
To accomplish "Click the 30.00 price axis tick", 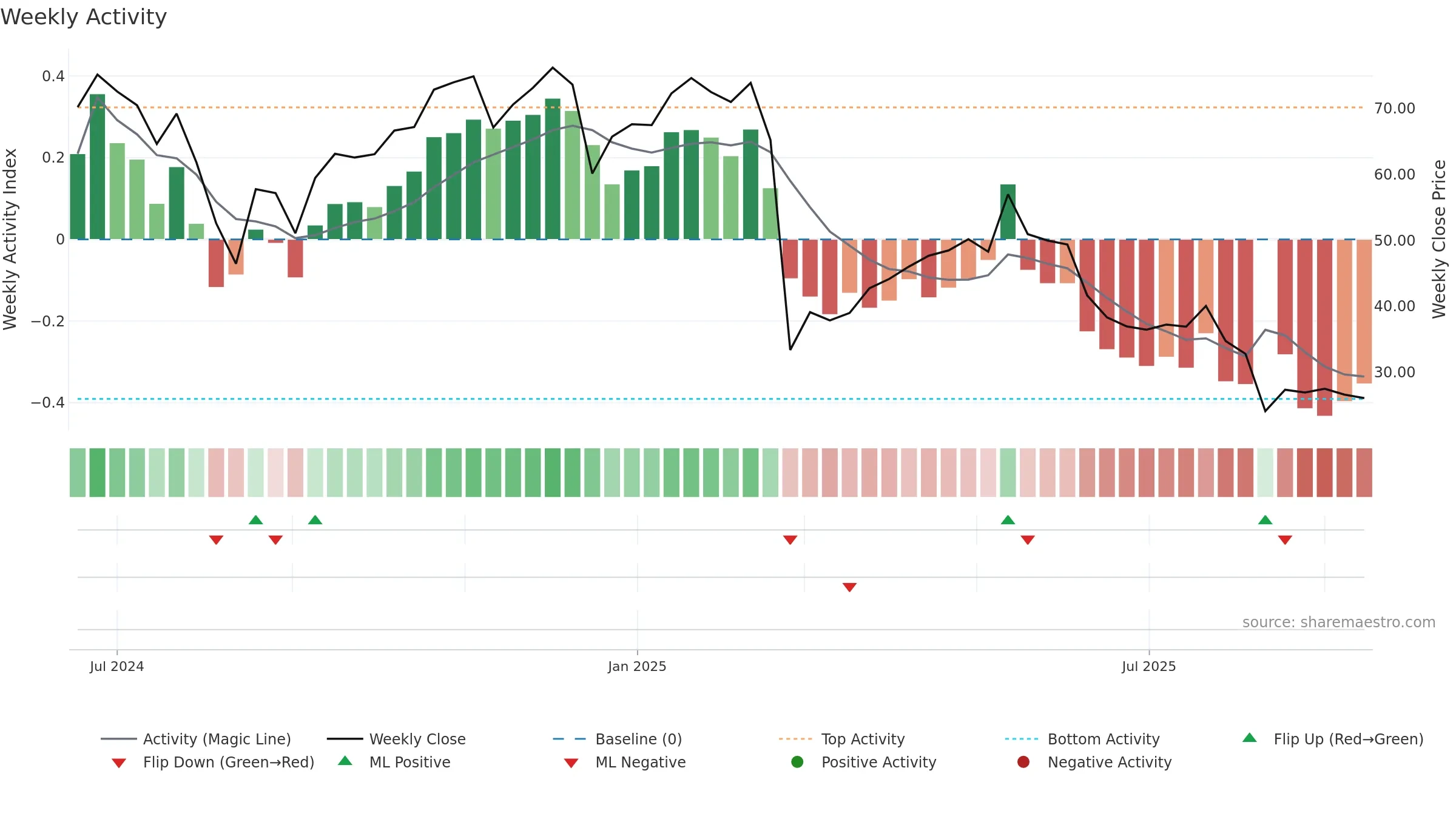I will click(x=1394, y=372).
